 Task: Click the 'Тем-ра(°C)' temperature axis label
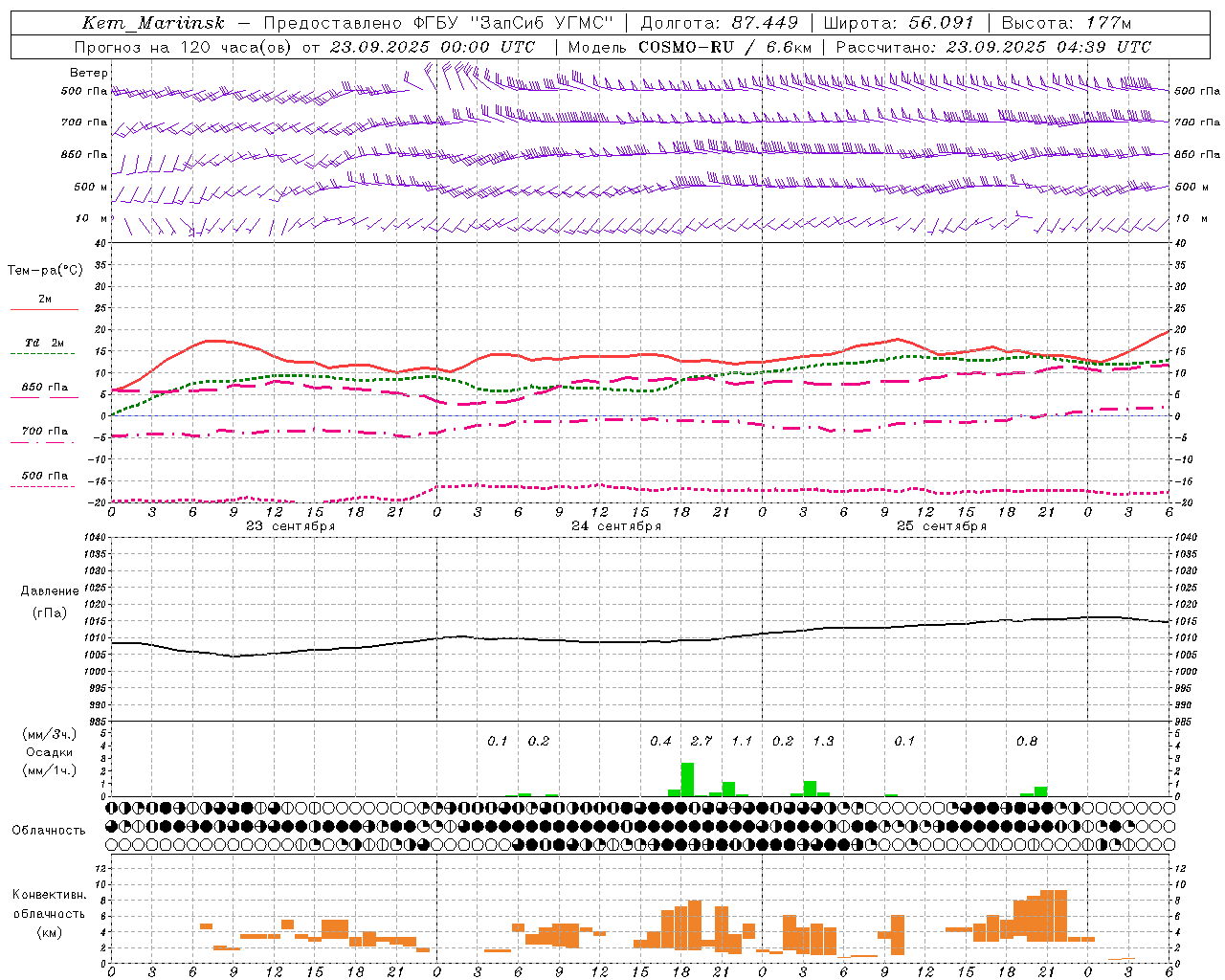pos(45,271)
